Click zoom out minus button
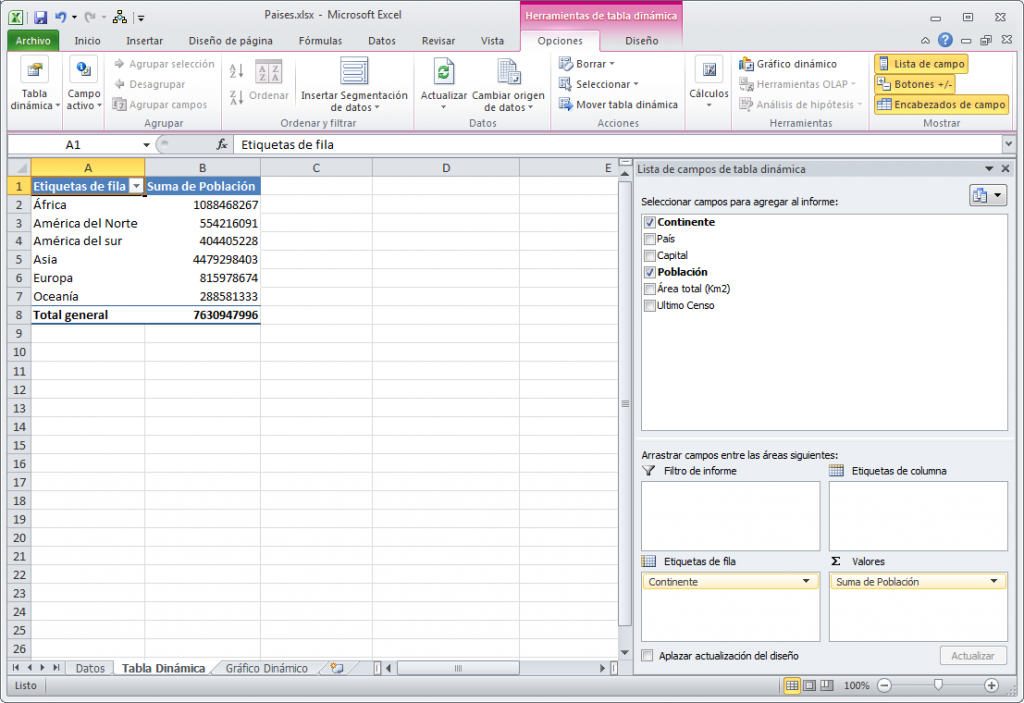 pos(884,685)
